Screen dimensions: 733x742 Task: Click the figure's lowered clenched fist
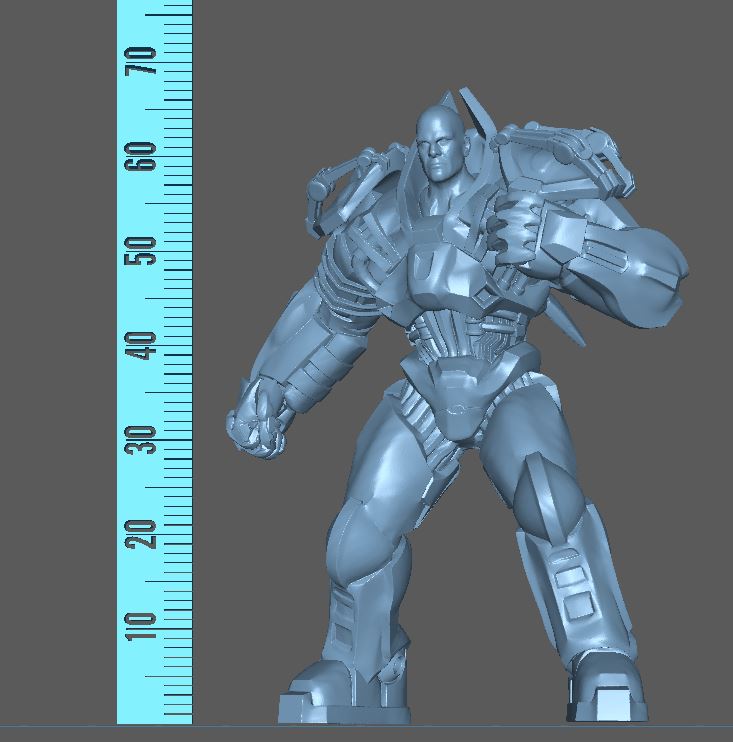[x=258, y=419]
